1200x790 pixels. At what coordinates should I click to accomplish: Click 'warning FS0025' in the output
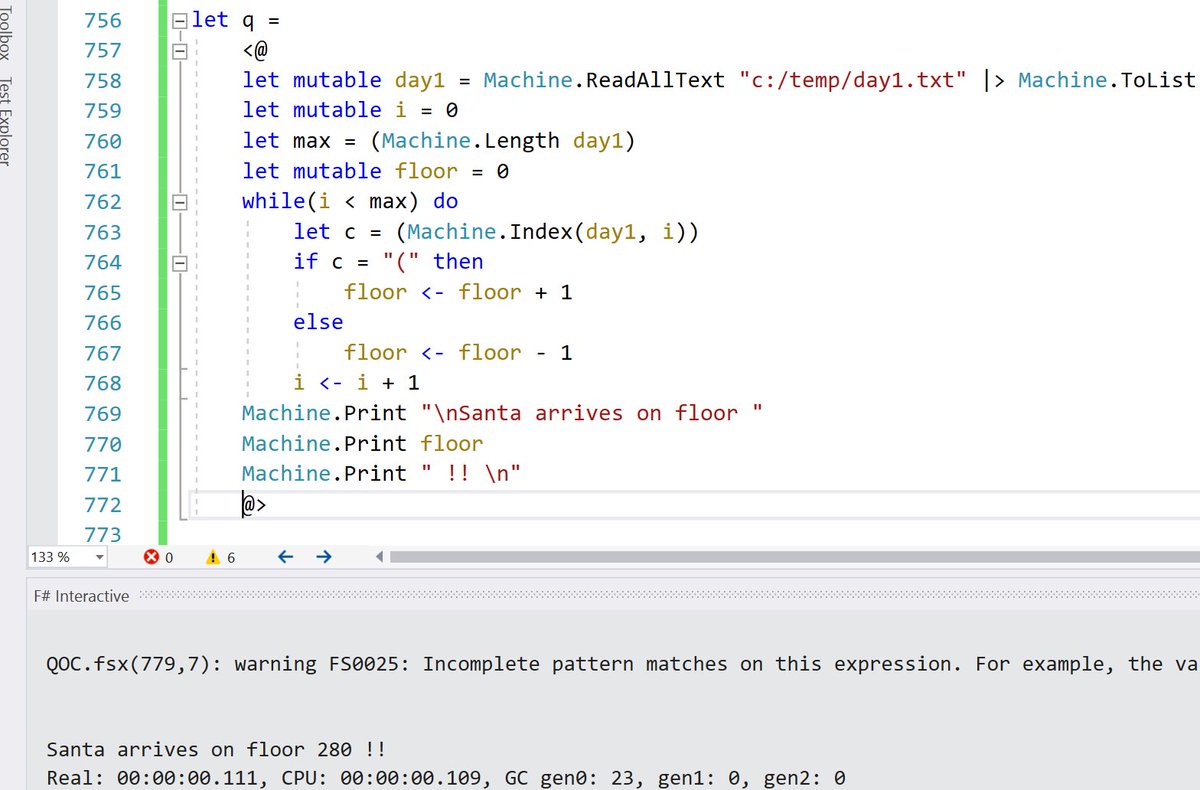[x=323, y=664]
